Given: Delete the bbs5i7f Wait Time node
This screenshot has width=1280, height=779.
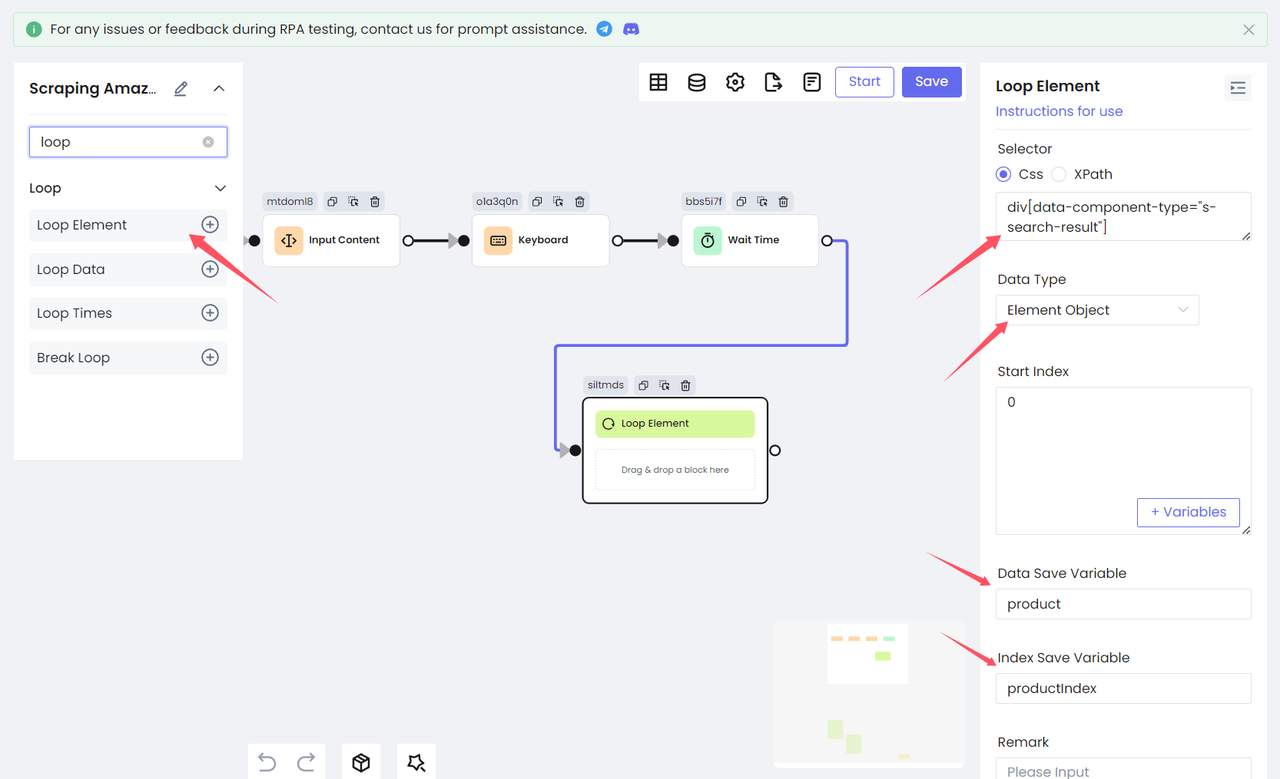Looking at the screenshot, I should pyautogui.click(x=783, y=202).
